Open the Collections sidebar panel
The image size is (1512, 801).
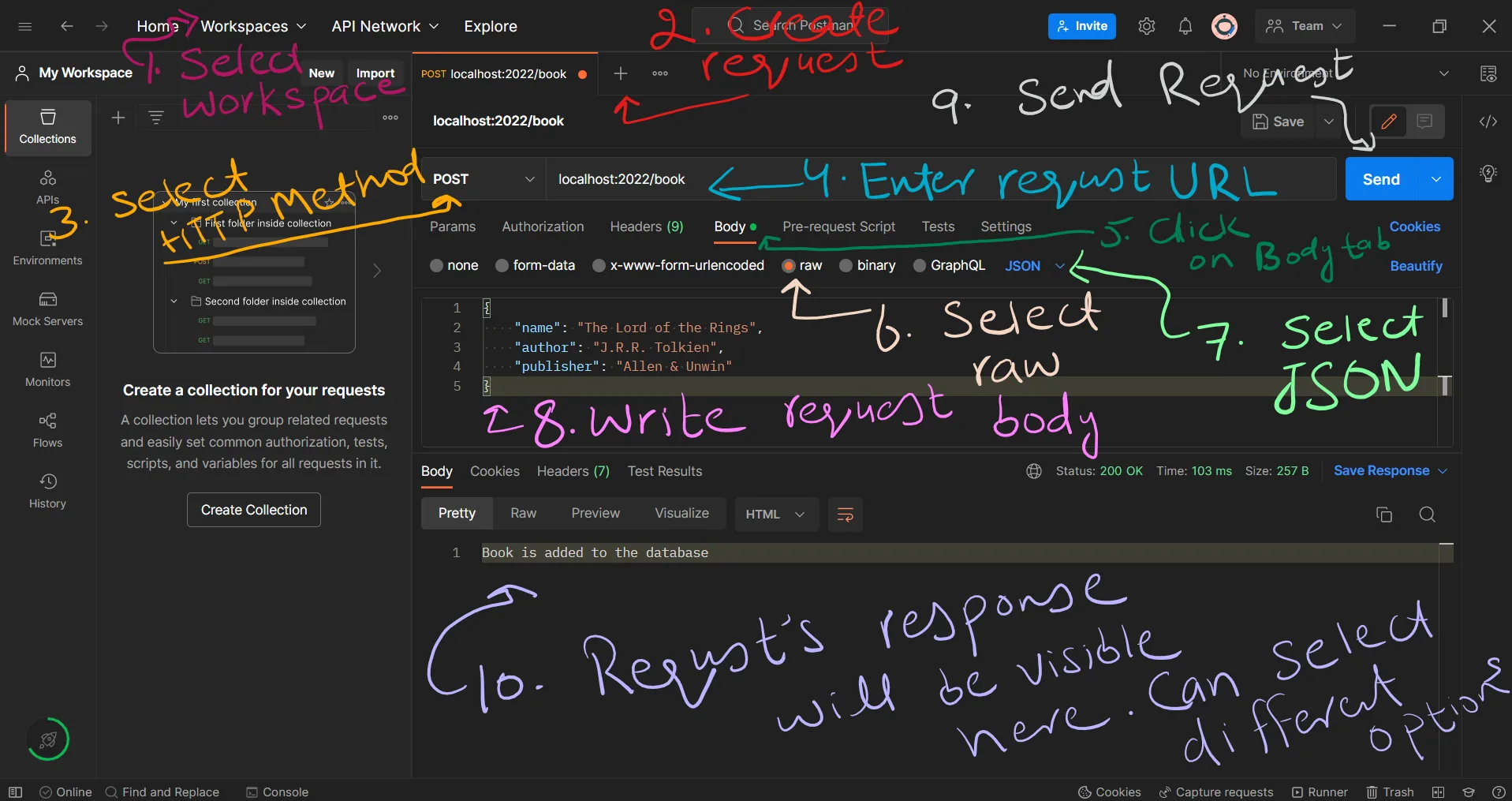[48, 127]
